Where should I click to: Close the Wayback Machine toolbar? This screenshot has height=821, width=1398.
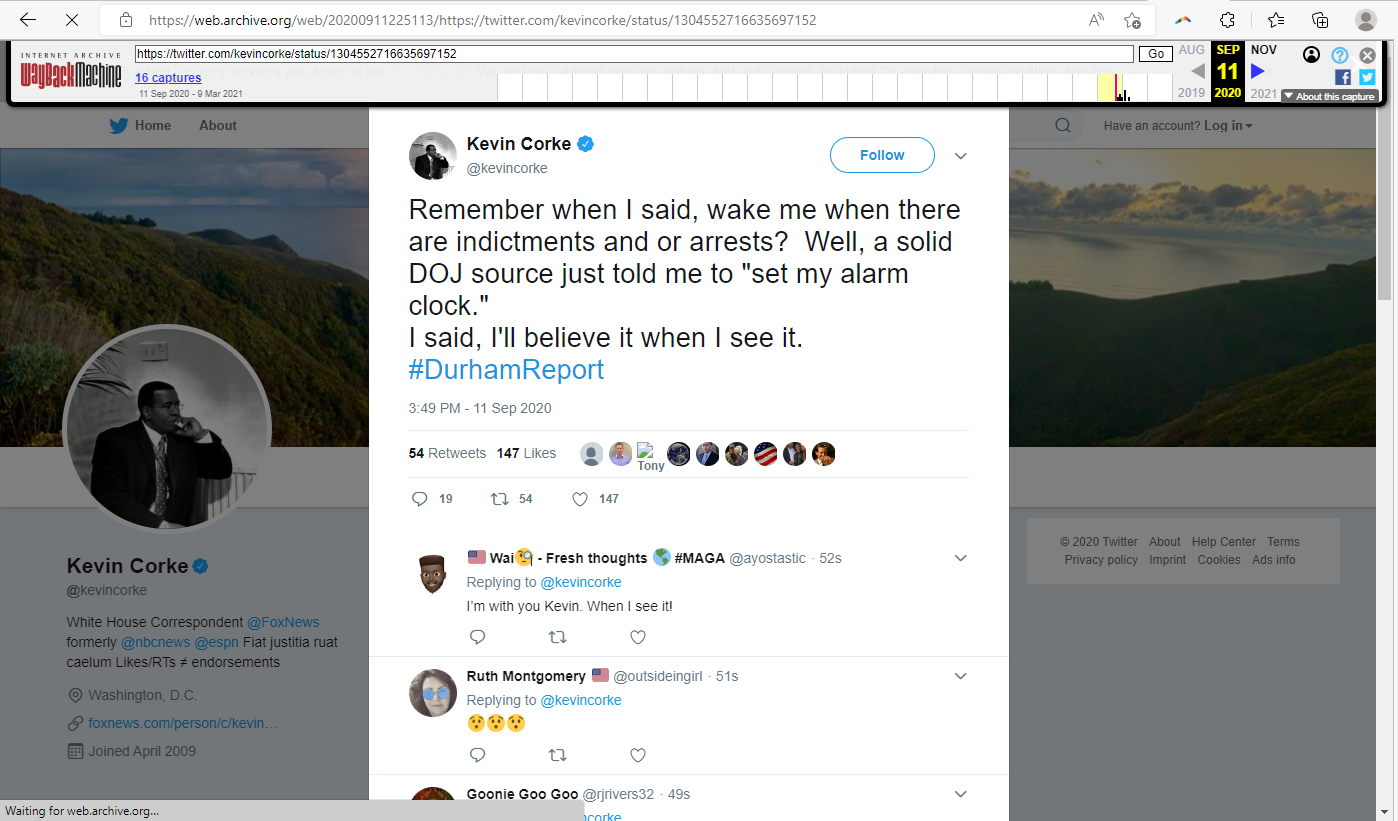tap(1367, 55)
